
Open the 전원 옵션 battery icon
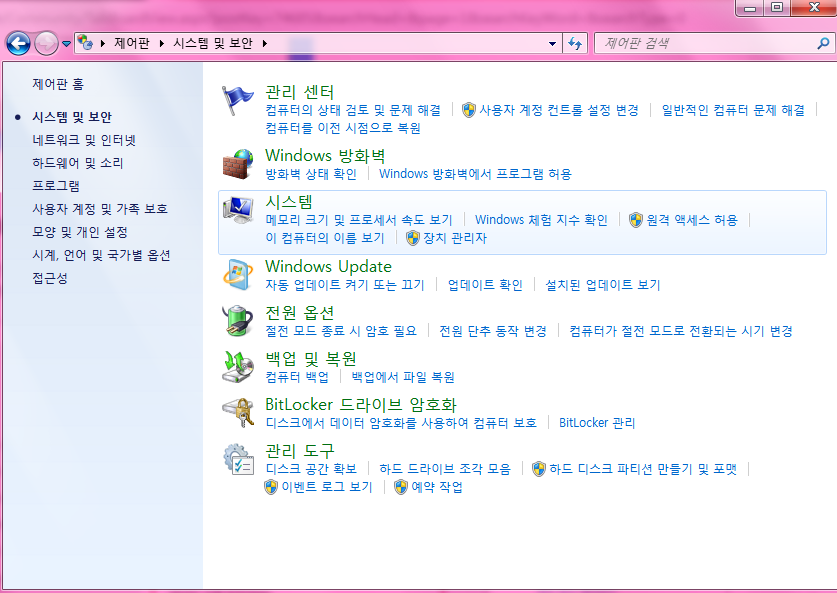pyautogui.click(x=238, y=321)
